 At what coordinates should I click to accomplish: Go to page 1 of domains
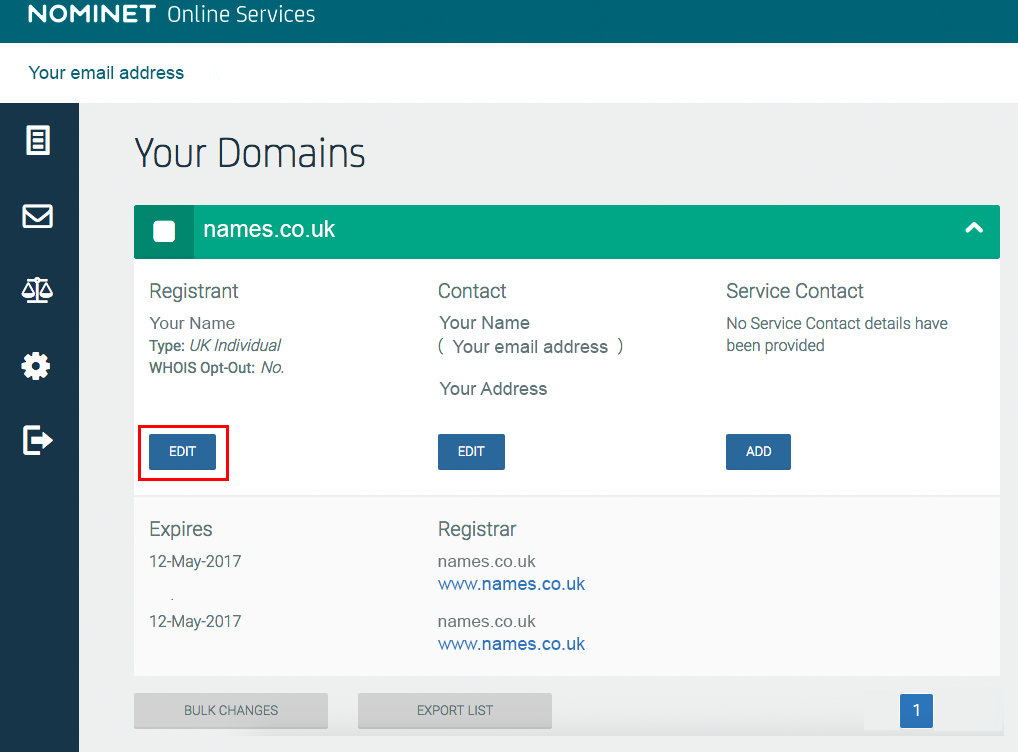pos(916,710)
